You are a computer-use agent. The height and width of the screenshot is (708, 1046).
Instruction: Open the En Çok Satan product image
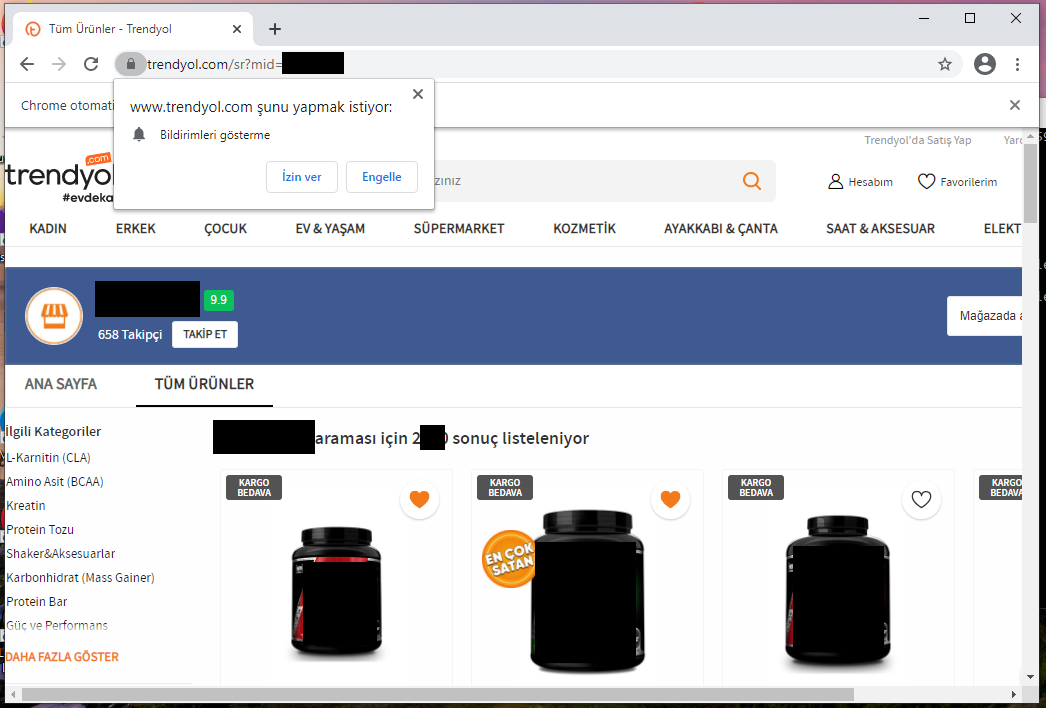pos(588,593)
